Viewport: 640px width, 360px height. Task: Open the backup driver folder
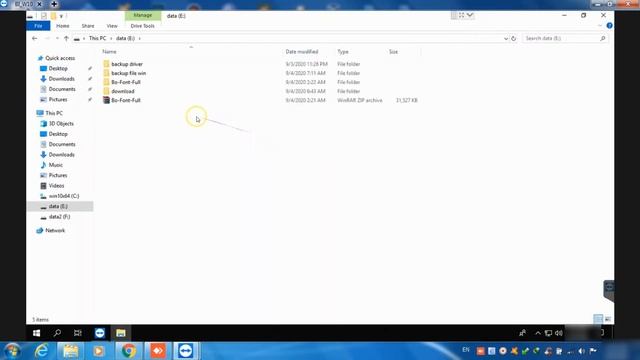tap(127, 64)
